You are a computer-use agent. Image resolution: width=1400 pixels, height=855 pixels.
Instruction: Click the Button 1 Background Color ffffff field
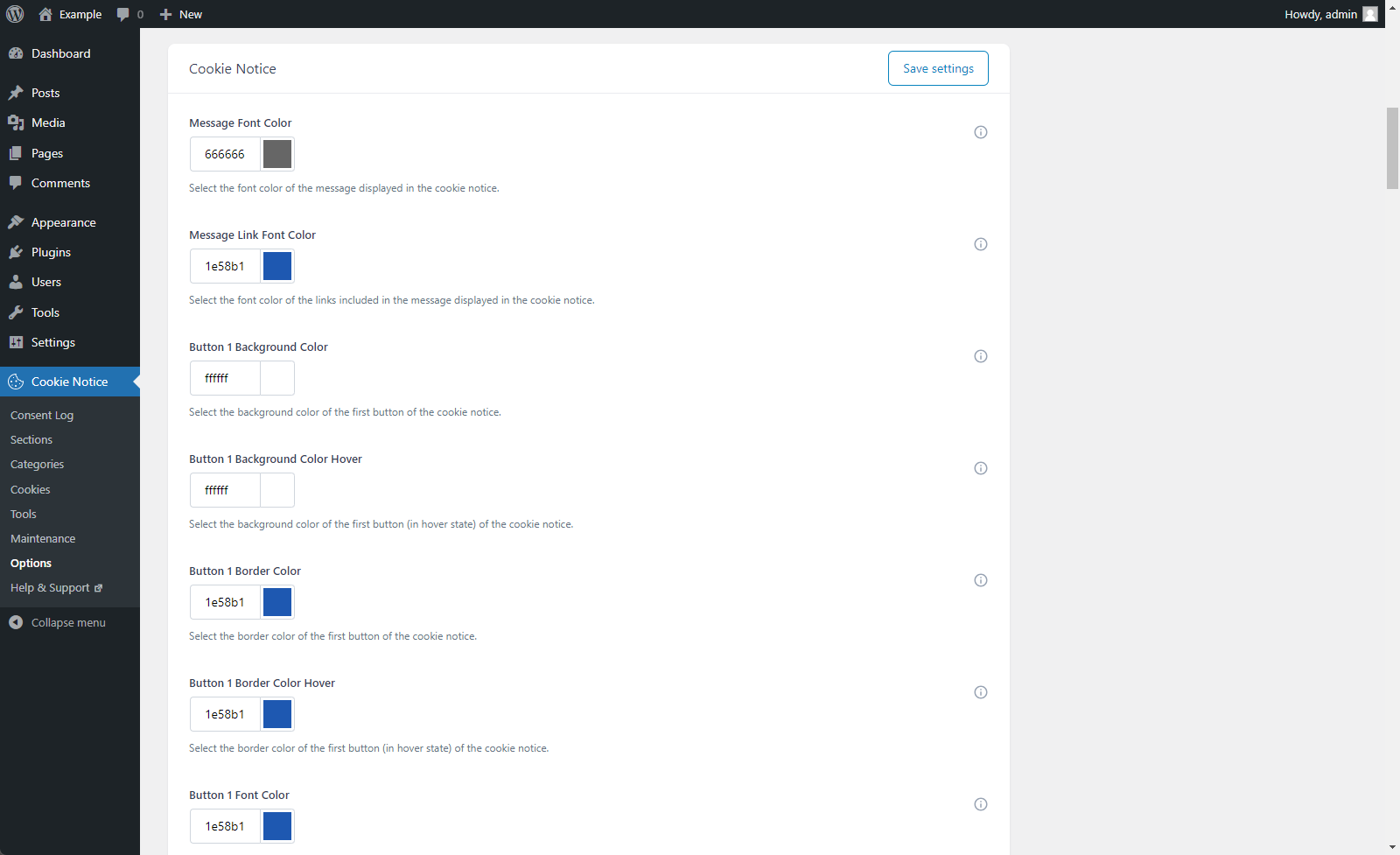pyautogui.click(x=225, y=378)
